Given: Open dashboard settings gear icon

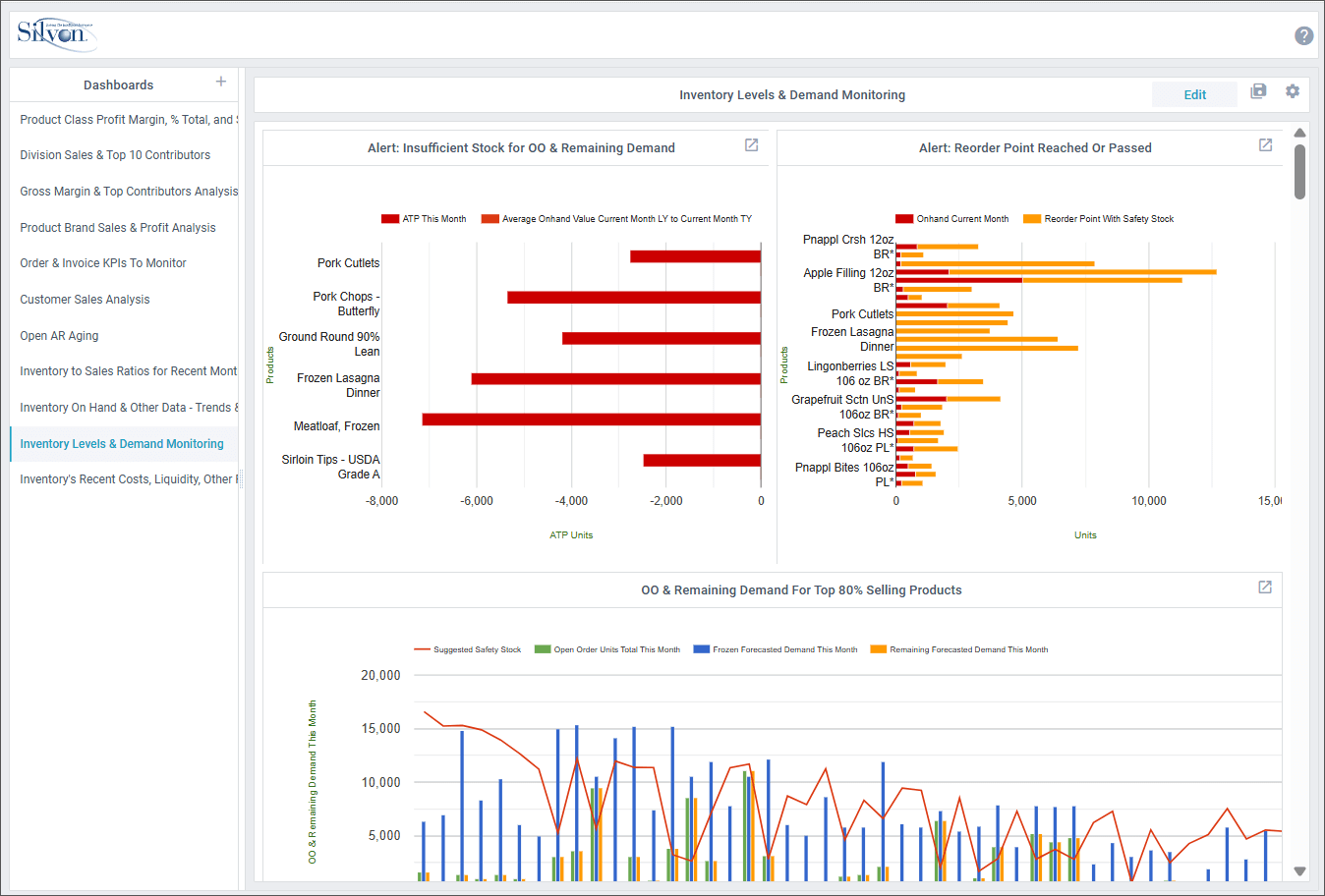Looking at the screenshot, I should tap(1293, 91).
